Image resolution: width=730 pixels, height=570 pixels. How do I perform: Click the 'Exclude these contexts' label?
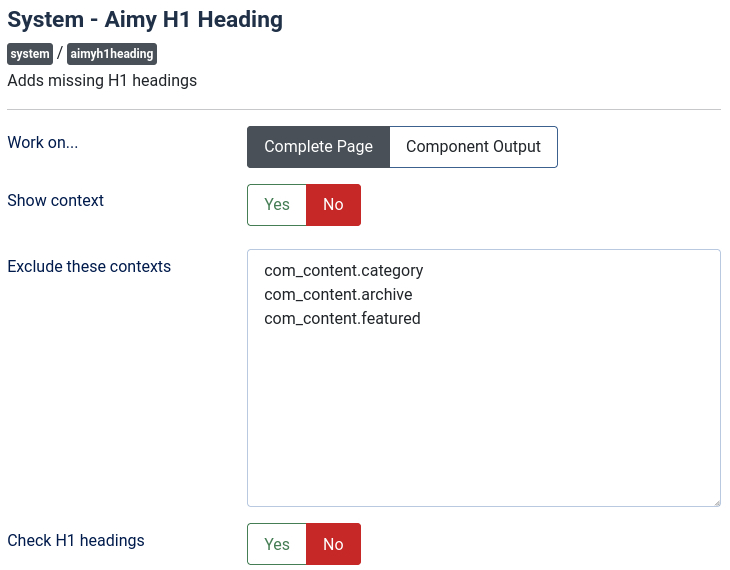tap(89, 266)
